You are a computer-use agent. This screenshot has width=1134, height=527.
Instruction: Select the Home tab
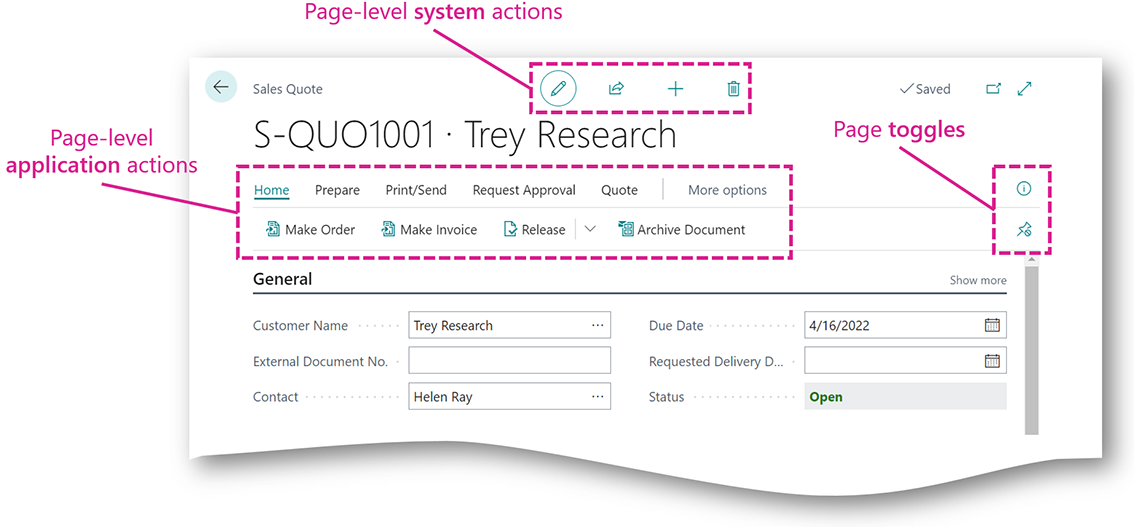pyautogui.click(x=271, y=190)
